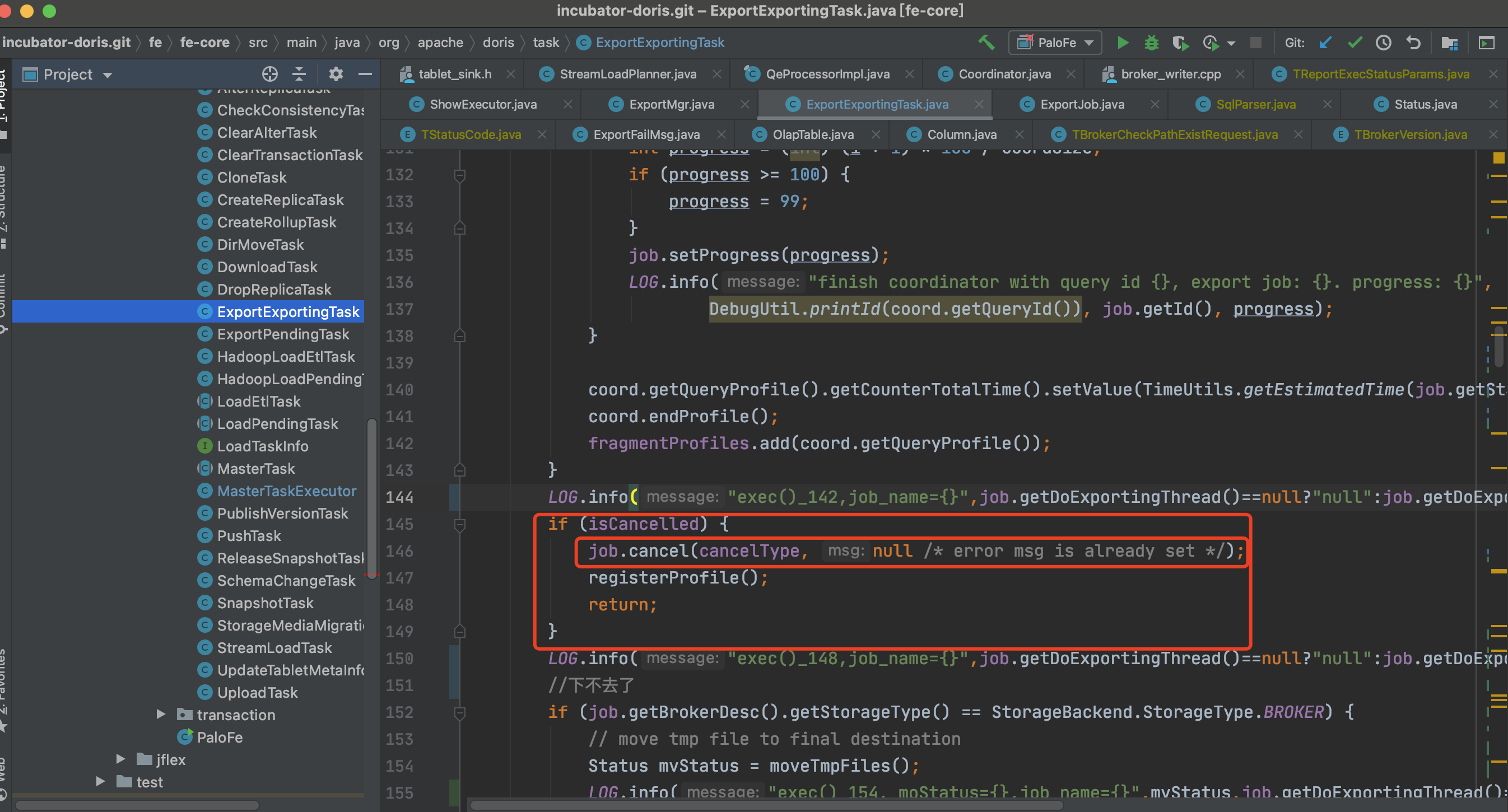Fold the block starting at line 152
This screenshot has height=812, width=1508.
click(459, 712)
